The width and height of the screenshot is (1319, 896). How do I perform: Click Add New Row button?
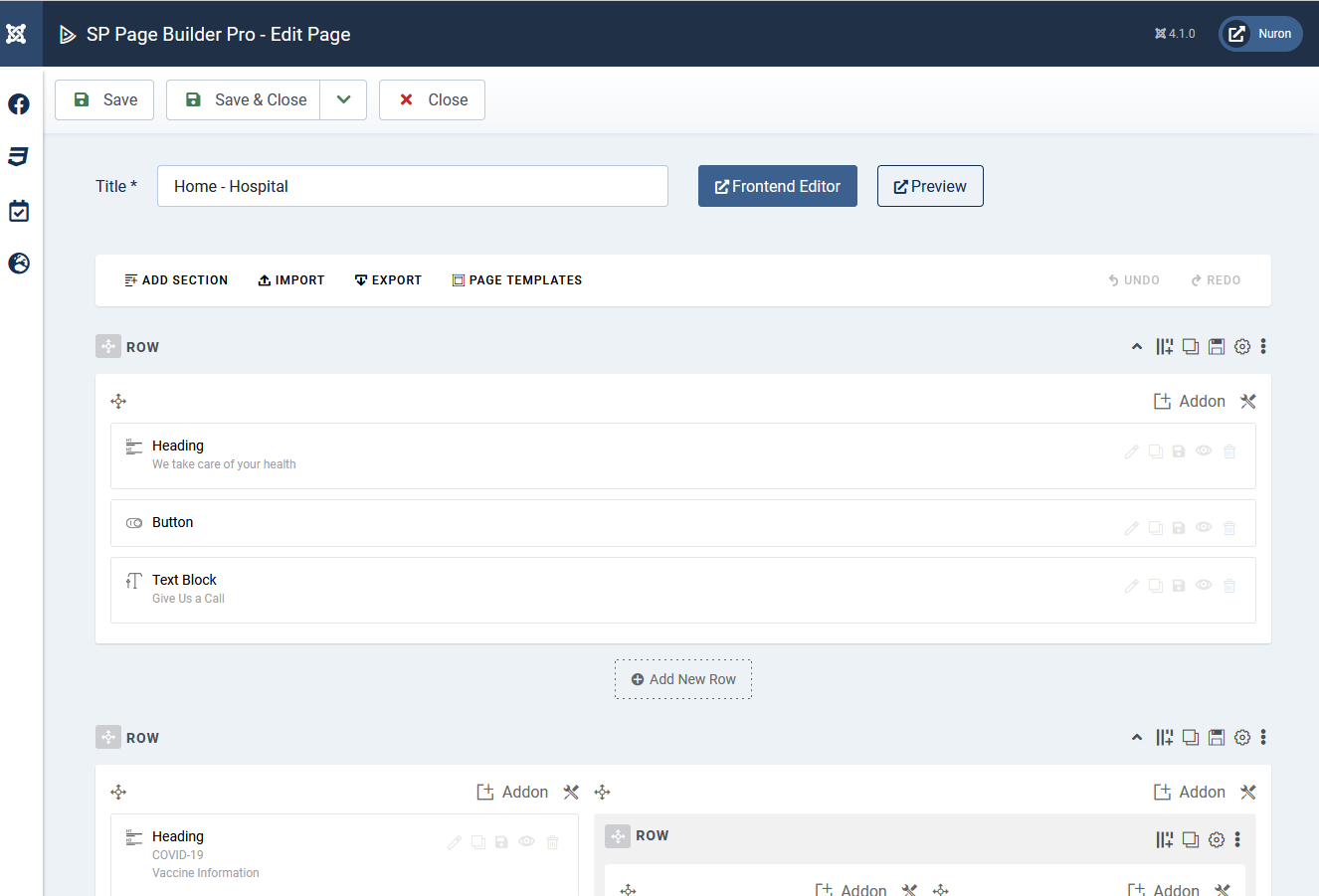683,679
